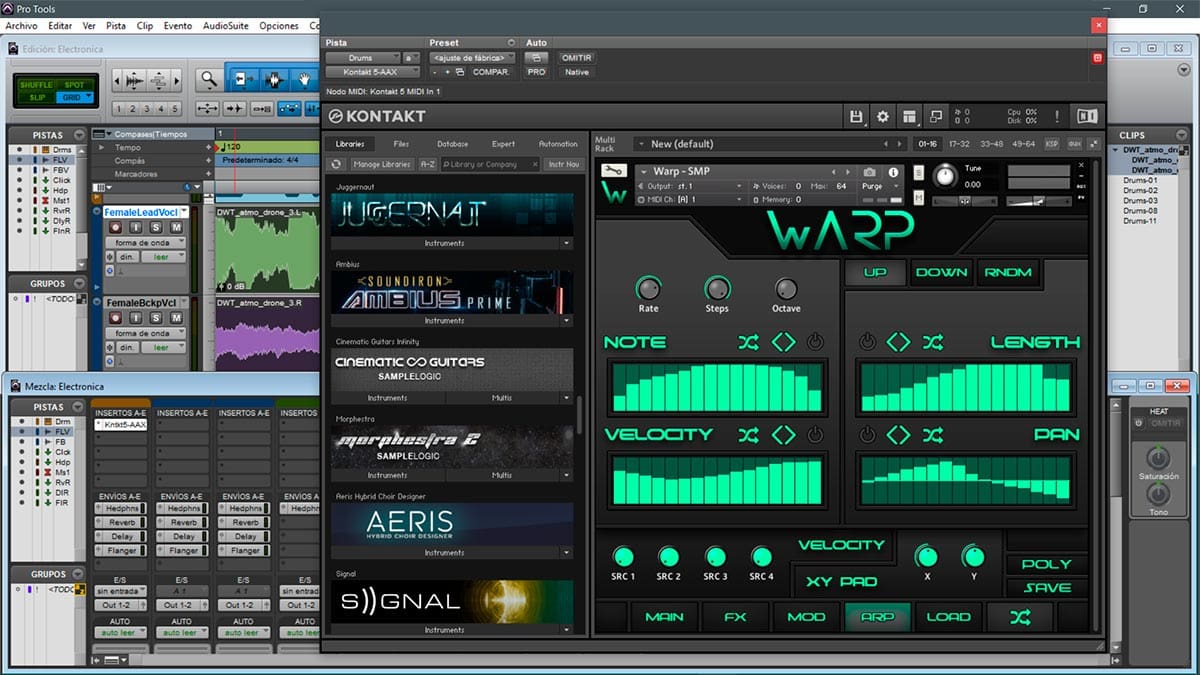Open FemaleLeadVocl forma de onda view selector

pos(145,243)
